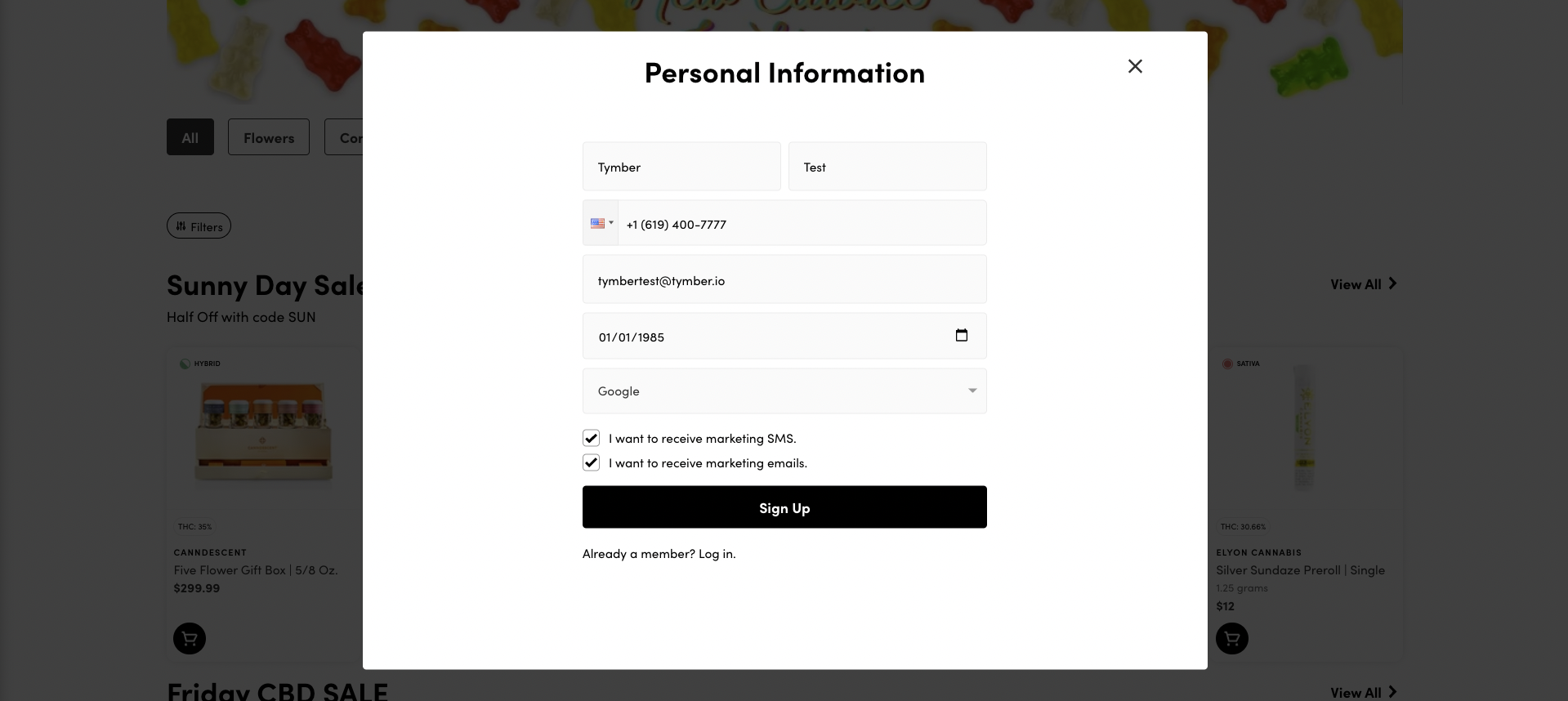1568x701 pixels.
Task: Close the Personal Information dialog
Action: tap(1135, 66)
